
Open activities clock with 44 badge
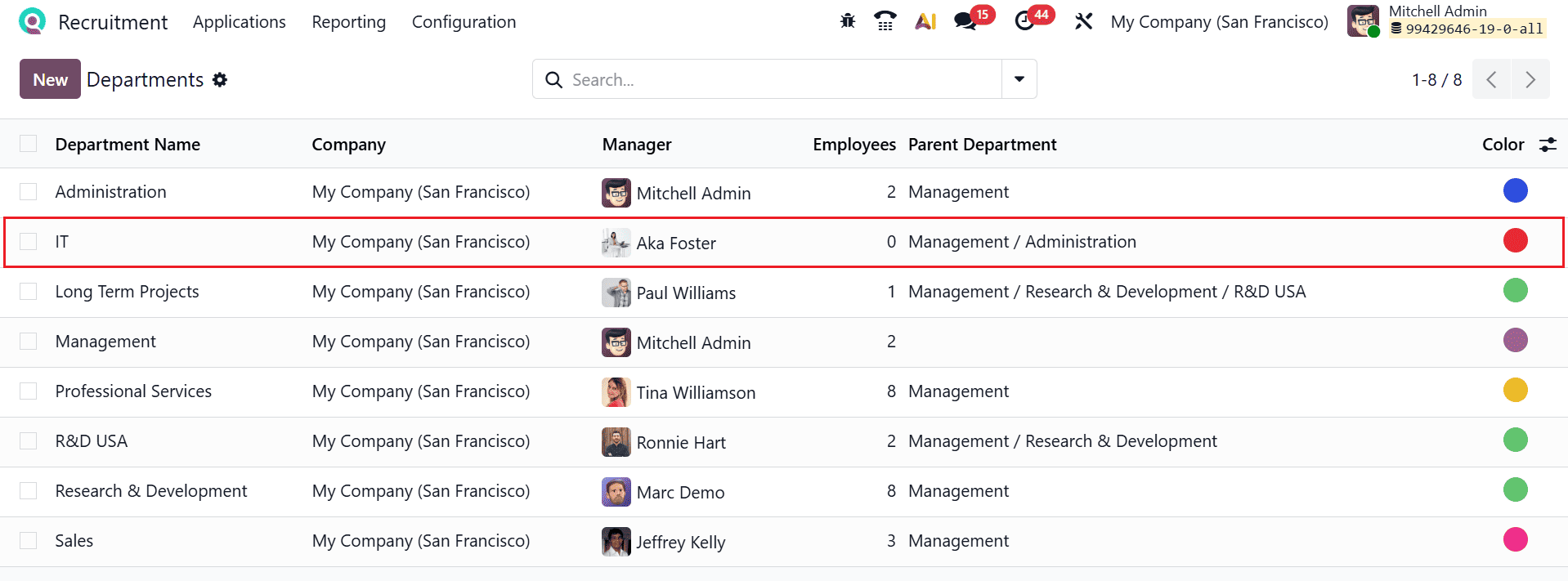(x=1025, y=21)
